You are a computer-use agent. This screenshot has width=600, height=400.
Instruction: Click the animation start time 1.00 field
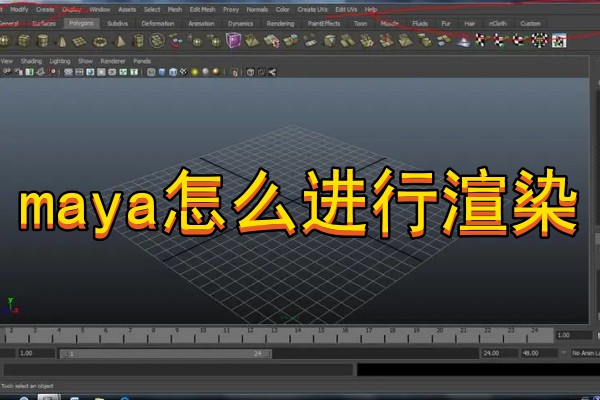click(x=36, y=353)
